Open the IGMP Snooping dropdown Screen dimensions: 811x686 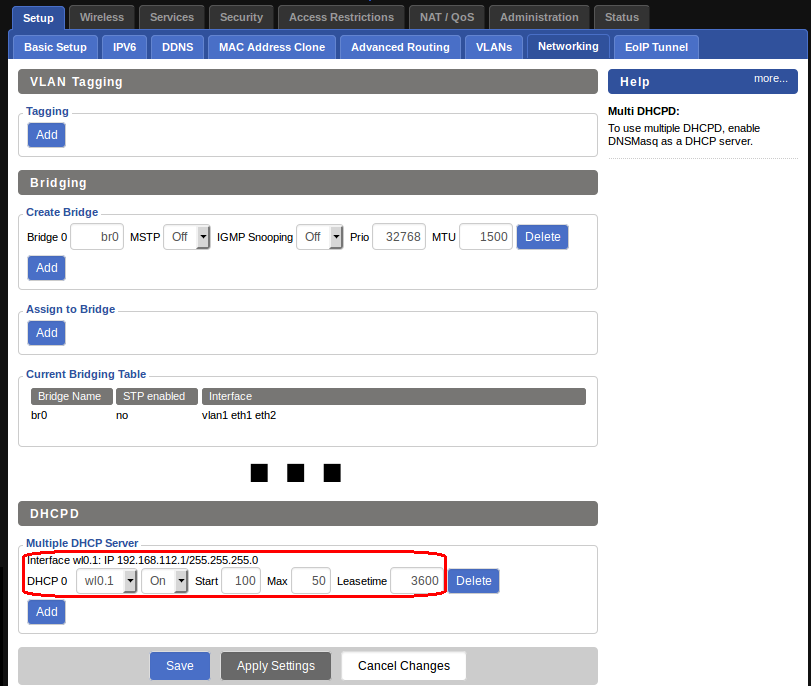click(320, 237)
